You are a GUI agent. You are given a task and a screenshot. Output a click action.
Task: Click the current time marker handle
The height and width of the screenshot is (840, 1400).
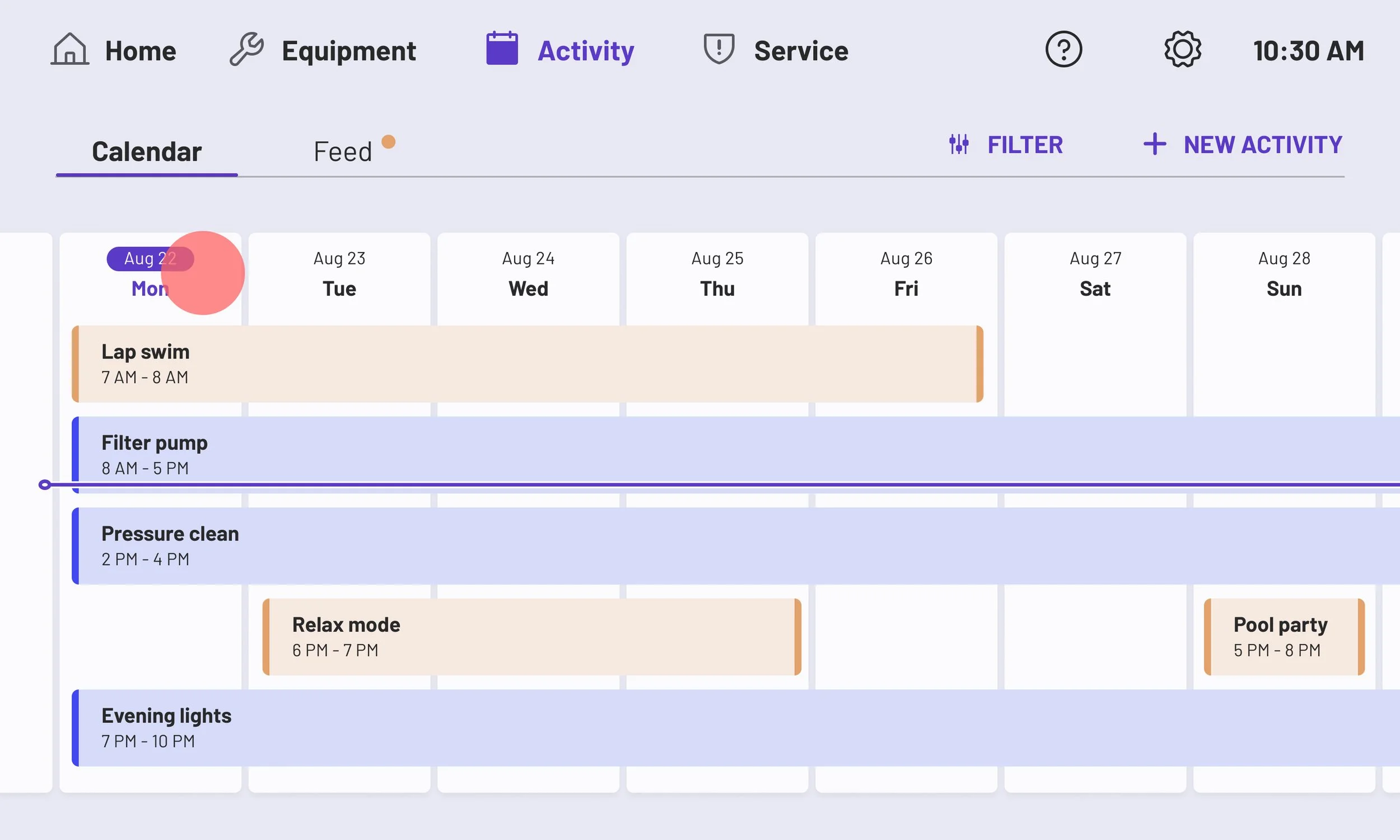click(x=45, y=484)
